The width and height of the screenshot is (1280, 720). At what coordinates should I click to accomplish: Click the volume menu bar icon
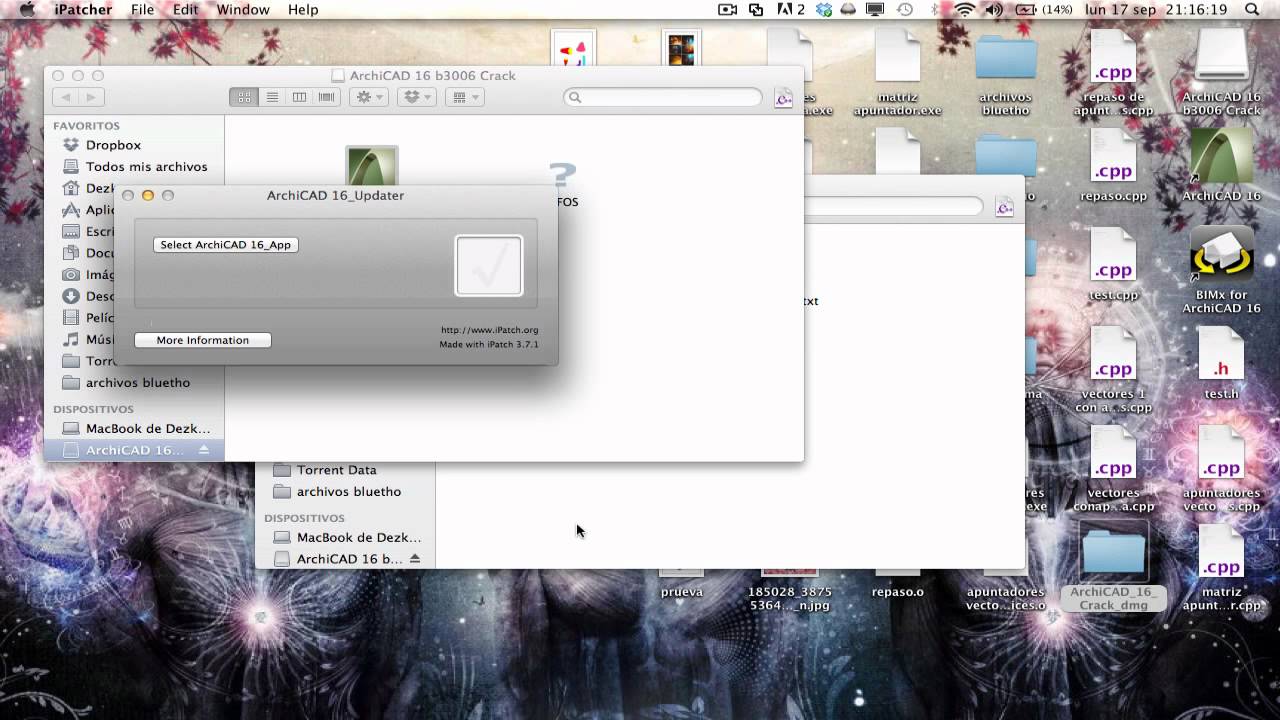[994, 10]
